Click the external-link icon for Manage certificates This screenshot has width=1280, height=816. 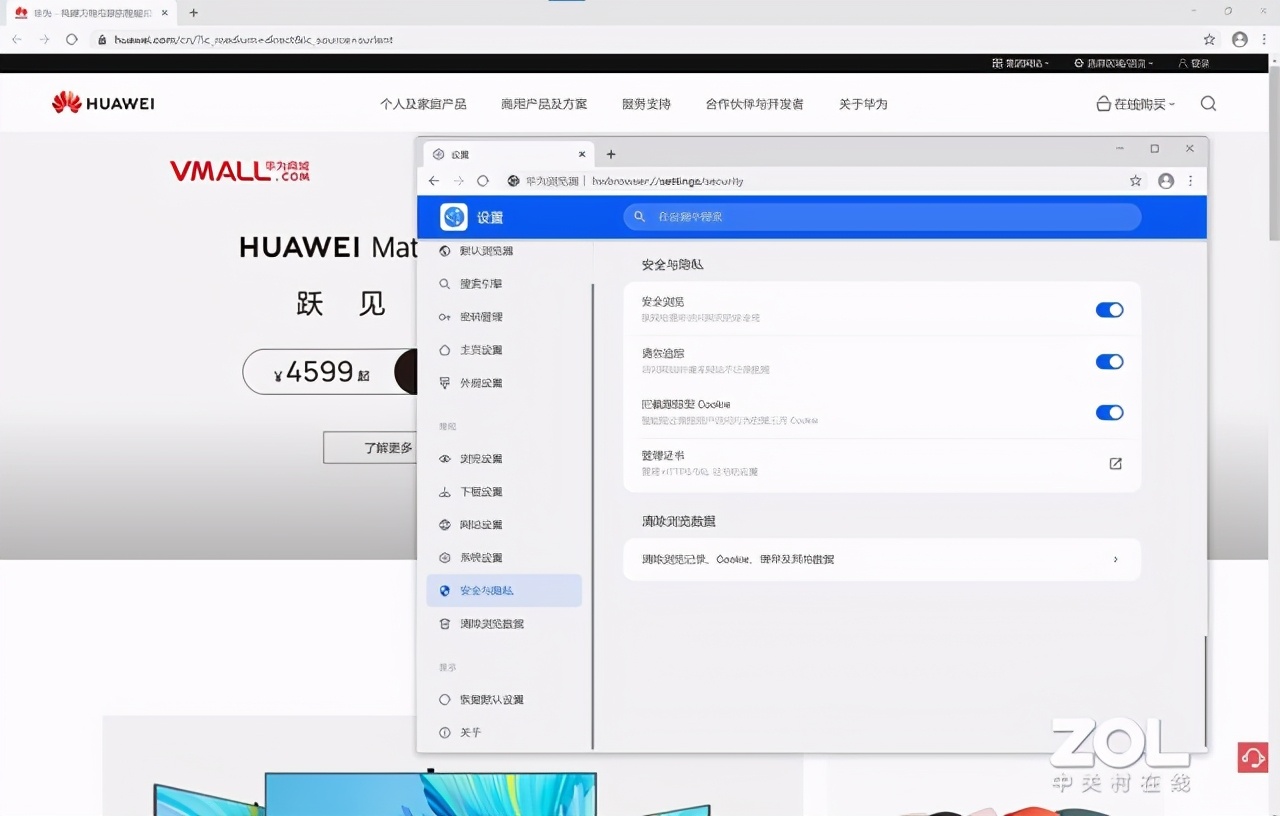pyautogui.click(x=1115, y=463)
